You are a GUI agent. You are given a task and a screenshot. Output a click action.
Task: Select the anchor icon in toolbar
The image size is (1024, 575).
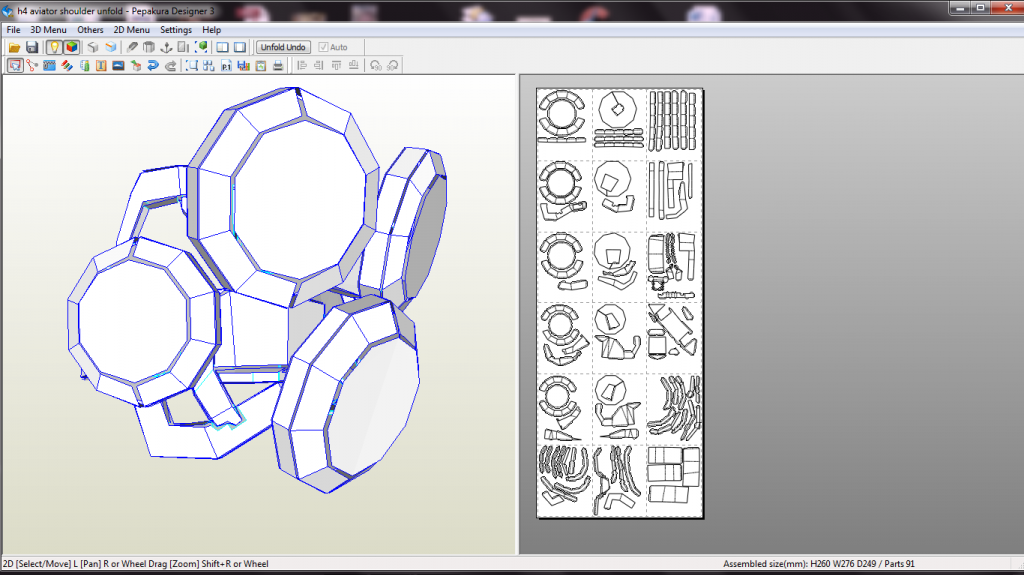click(166, 47)
